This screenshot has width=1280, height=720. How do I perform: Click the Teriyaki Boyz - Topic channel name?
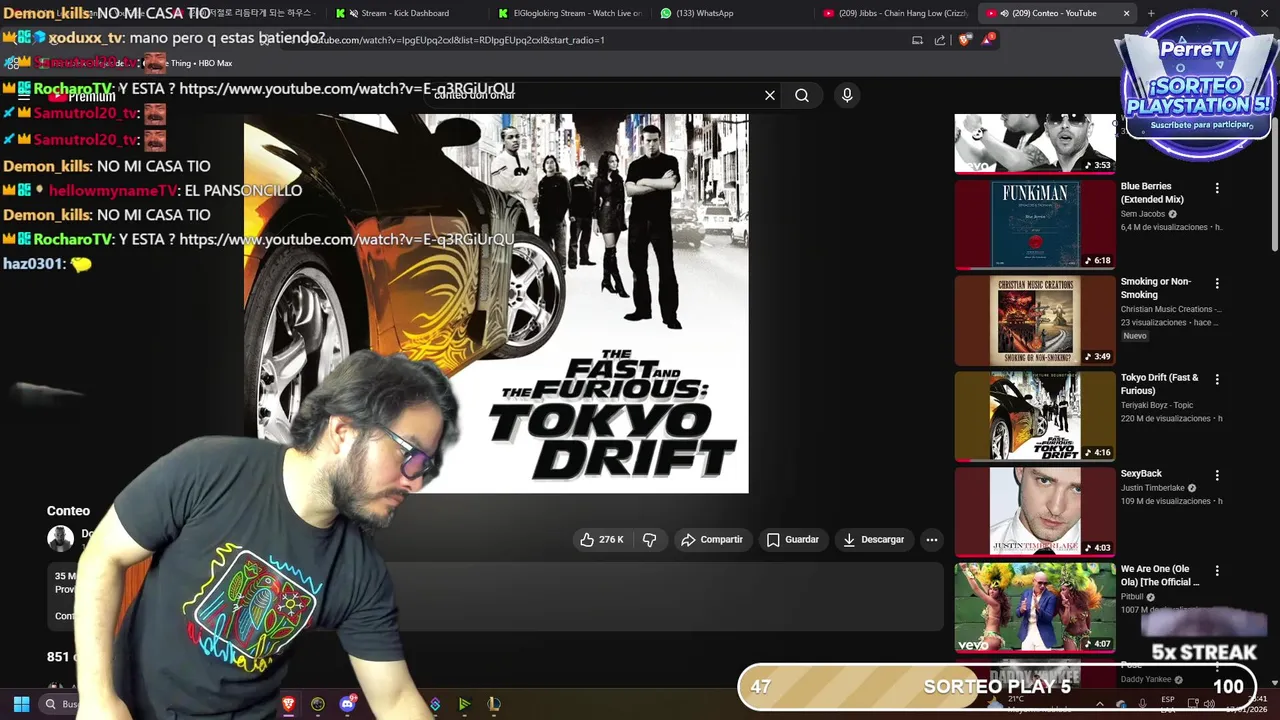tap(1157, 405)
